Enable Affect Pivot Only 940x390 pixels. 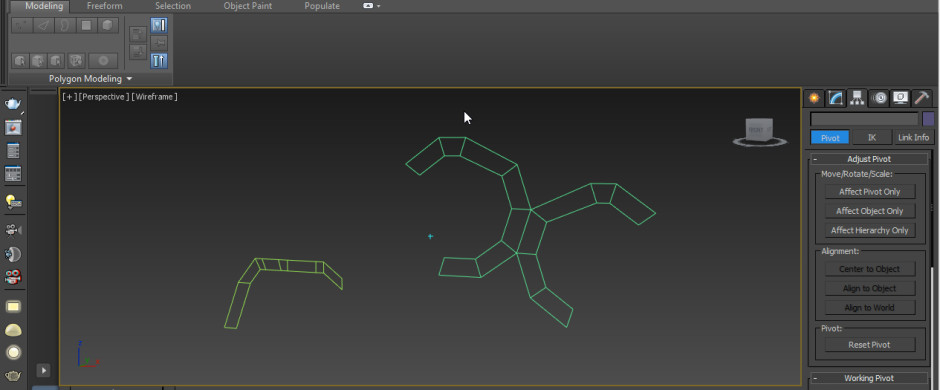(x=869, y=192)
